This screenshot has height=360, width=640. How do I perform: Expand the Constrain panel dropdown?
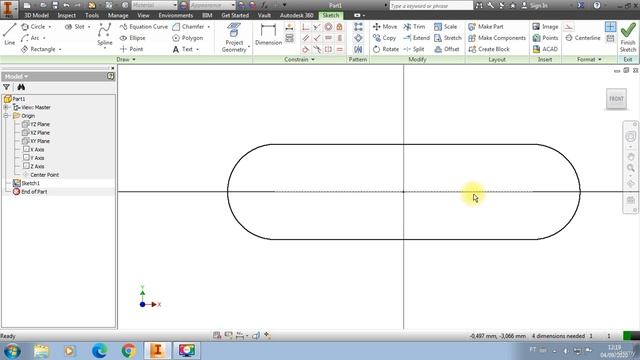300,60
